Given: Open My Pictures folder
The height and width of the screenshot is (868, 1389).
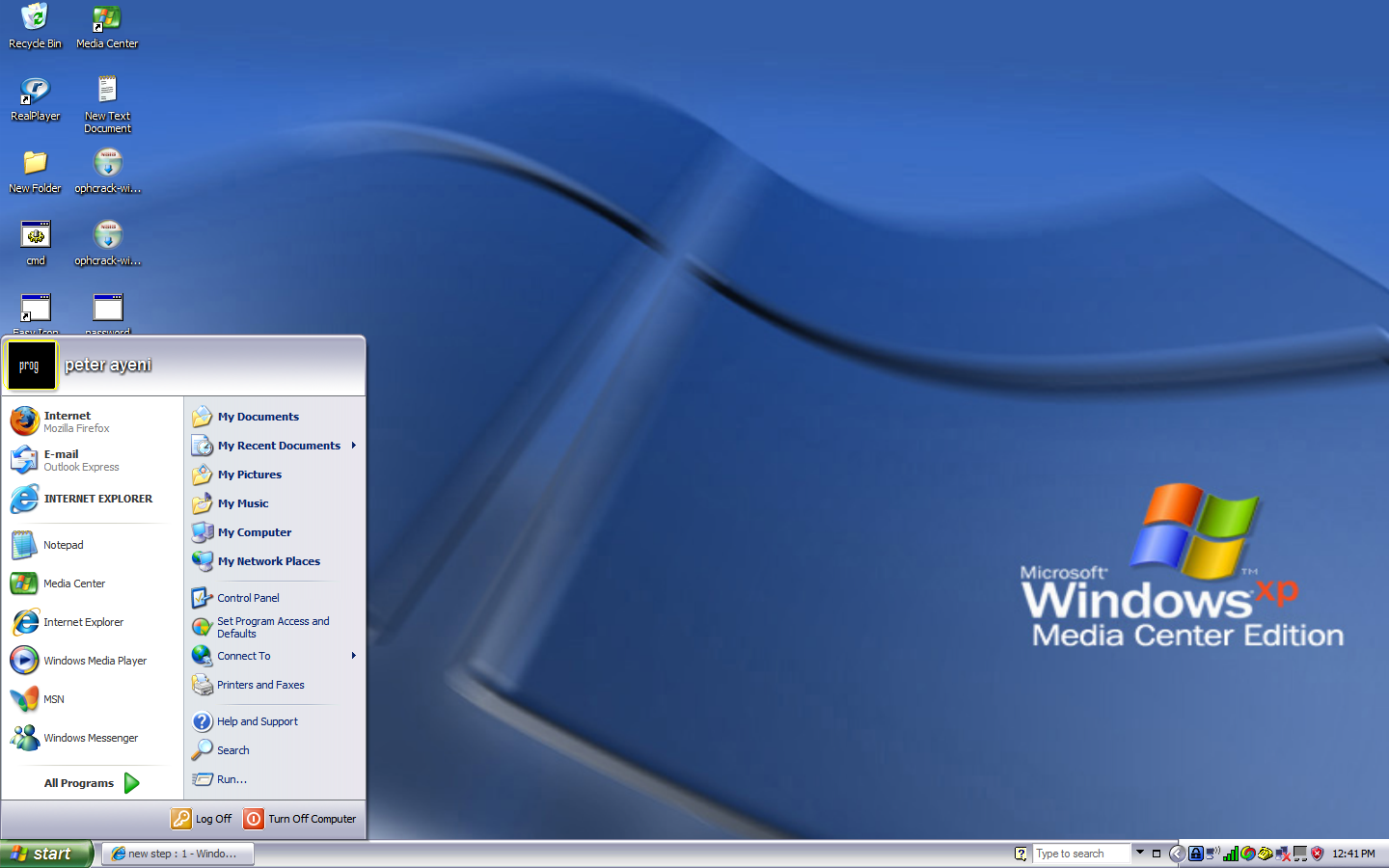Looking at the screenshot, I should pos(275,475).
